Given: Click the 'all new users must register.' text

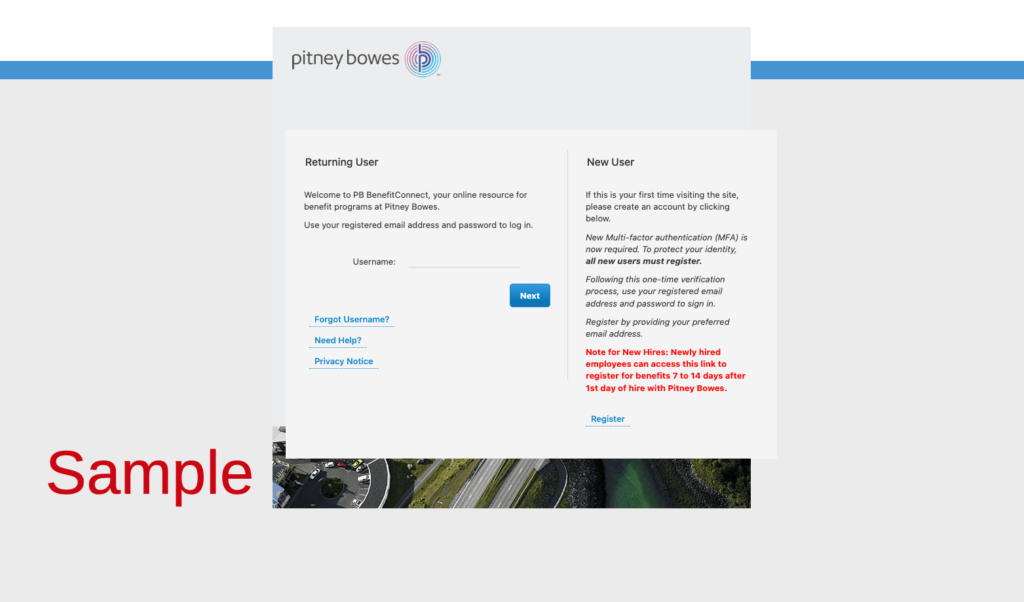Looking at the screenshot, I should (643, 261).
